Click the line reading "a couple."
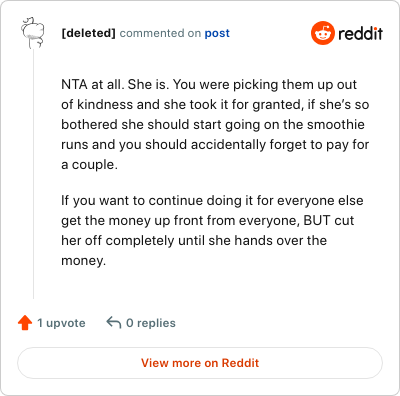The height and width of the screenshot is (396, 400). tap(89, 165)
